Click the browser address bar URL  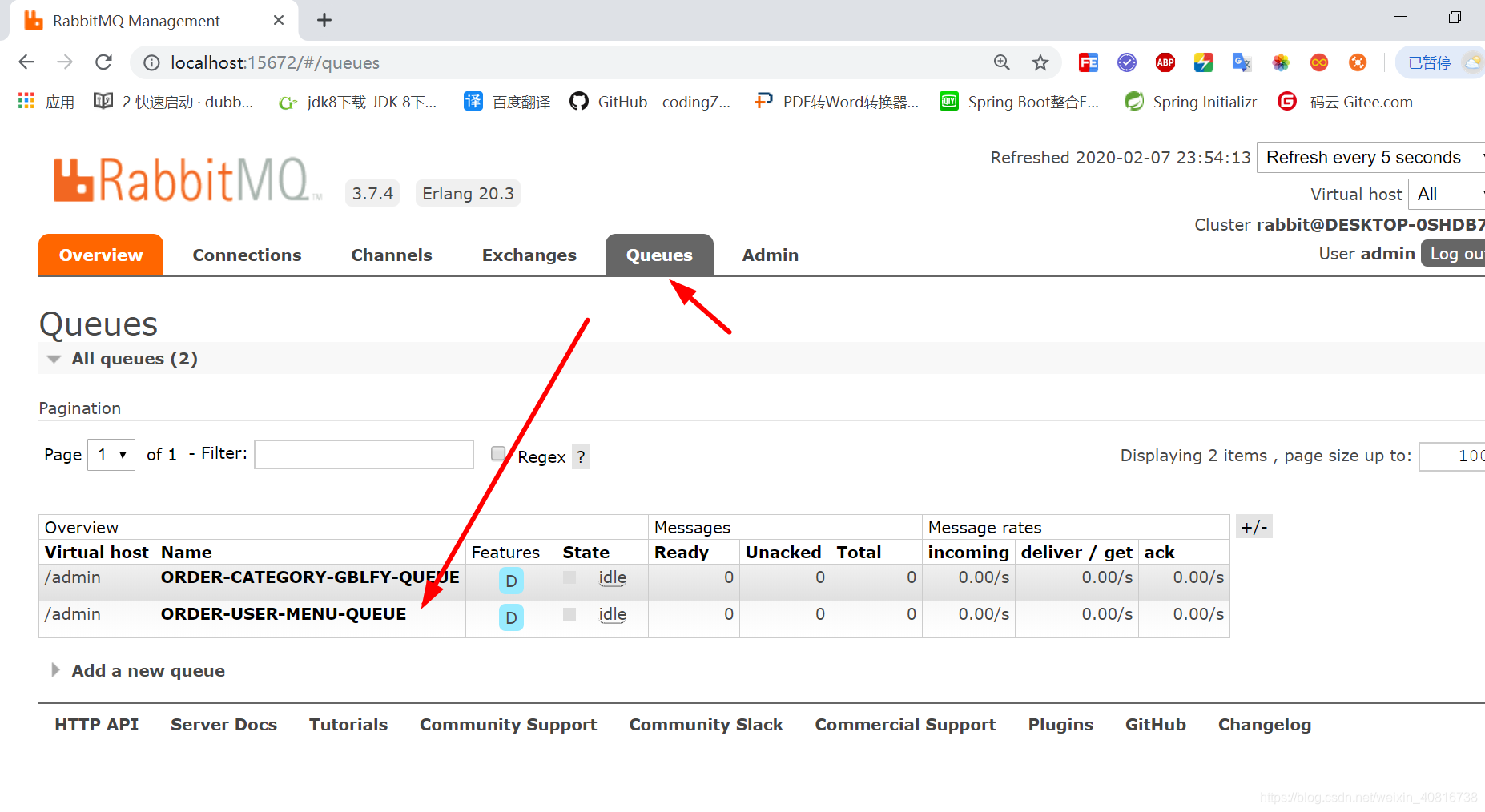click(x=276, y=62)
